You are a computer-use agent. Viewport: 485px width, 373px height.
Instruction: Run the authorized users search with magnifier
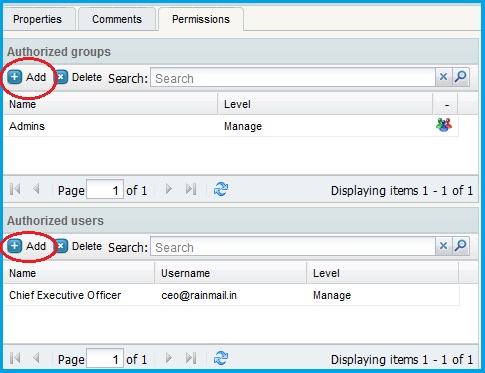tap(461, 246)
